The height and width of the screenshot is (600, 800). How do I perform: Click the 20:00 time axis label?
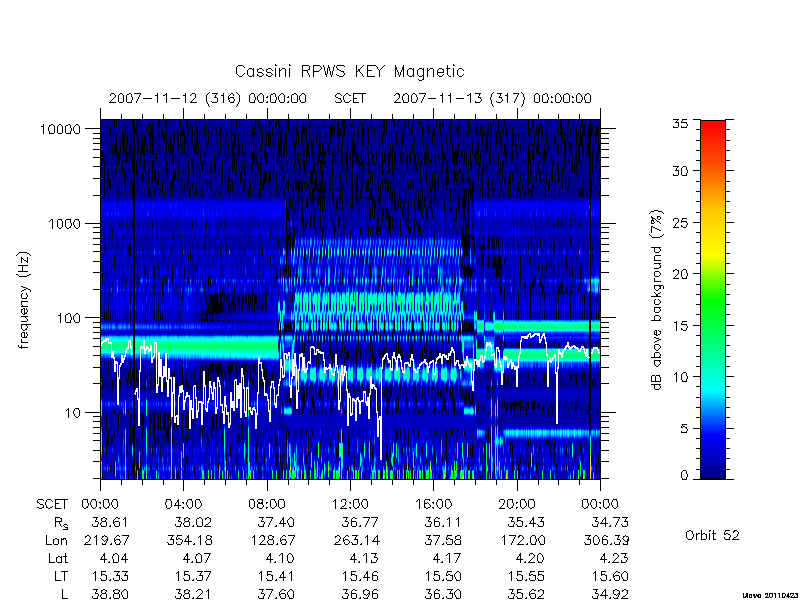coord(516,505)
